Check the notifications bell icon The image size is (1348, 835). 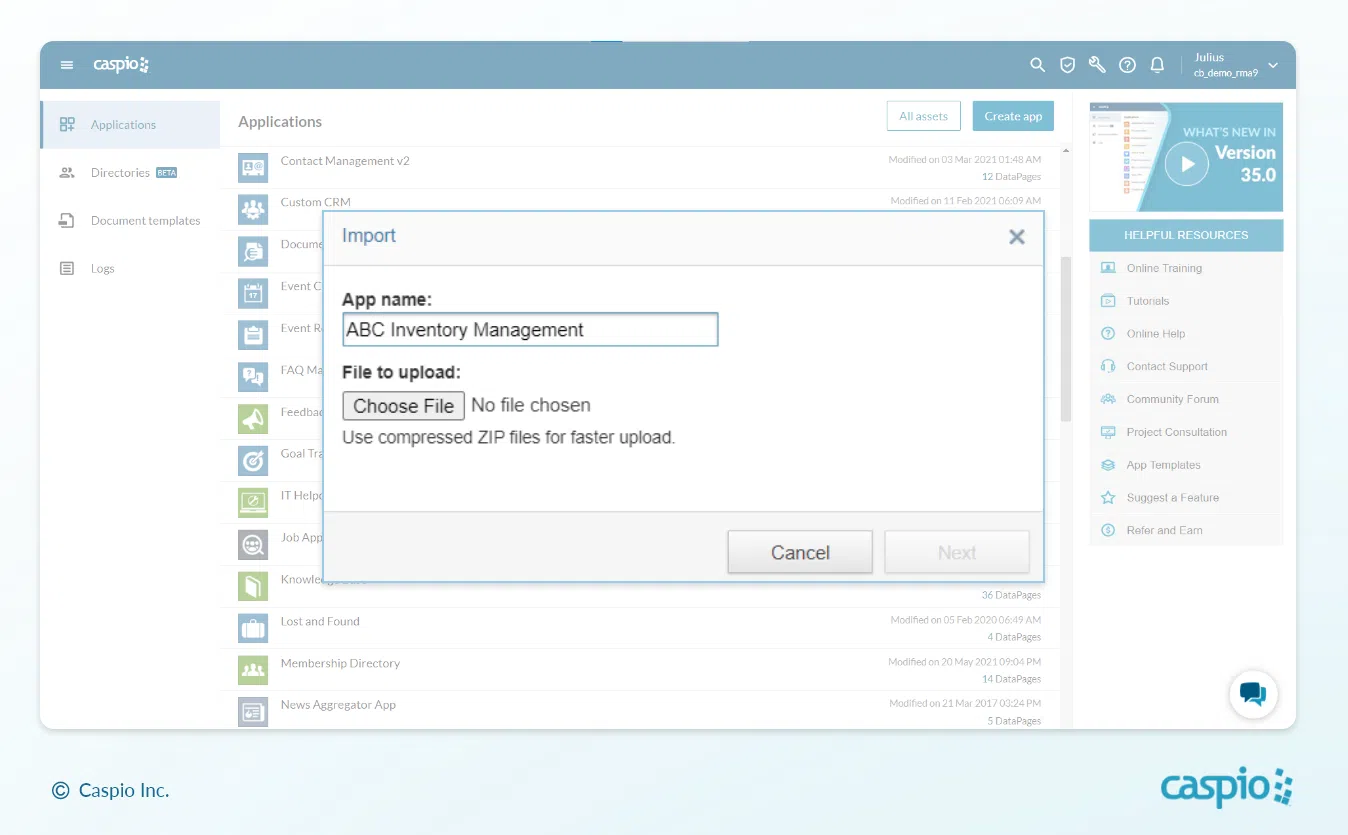pyautogui.click(x=1157, y=65)
